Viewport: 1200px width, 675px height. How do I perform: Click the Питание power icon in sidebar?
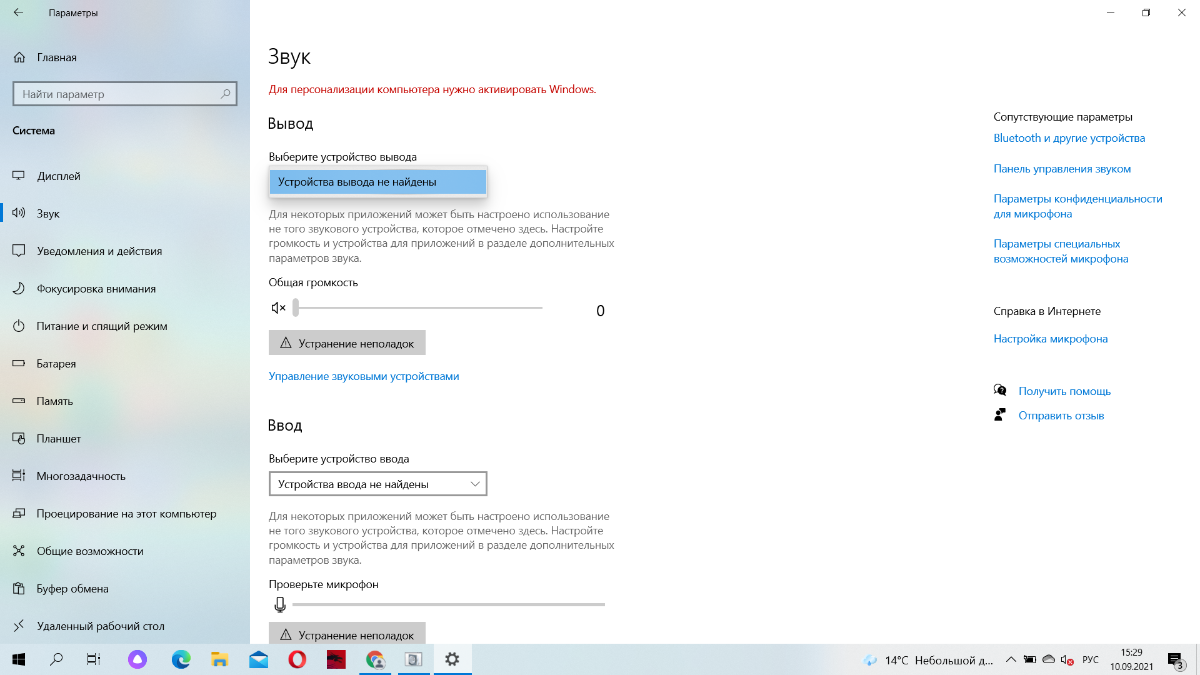click(18, 326)
